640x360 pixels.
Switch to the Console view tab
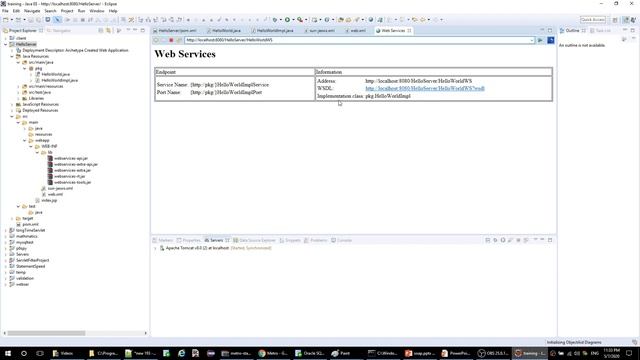[x=342, y=240]
